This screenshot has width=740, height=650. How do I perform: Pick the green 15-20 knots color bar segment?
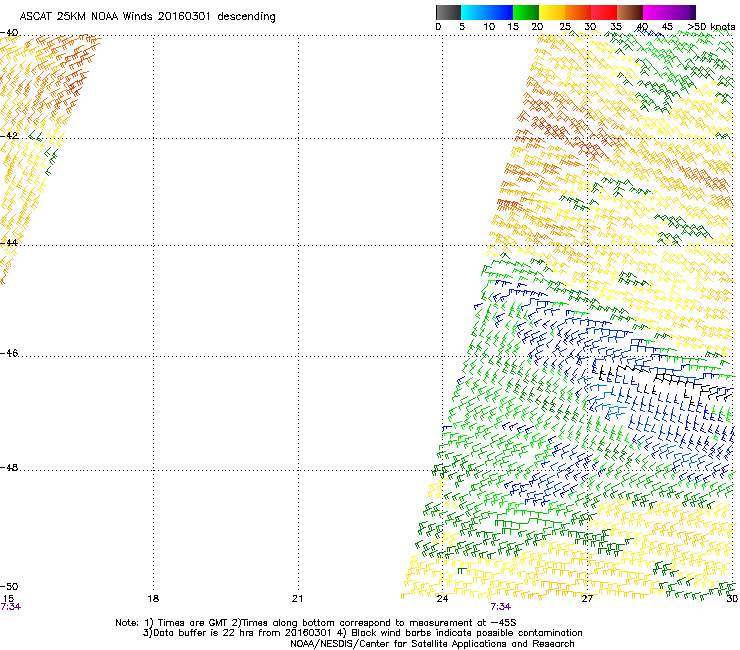(x=526, y=12)
